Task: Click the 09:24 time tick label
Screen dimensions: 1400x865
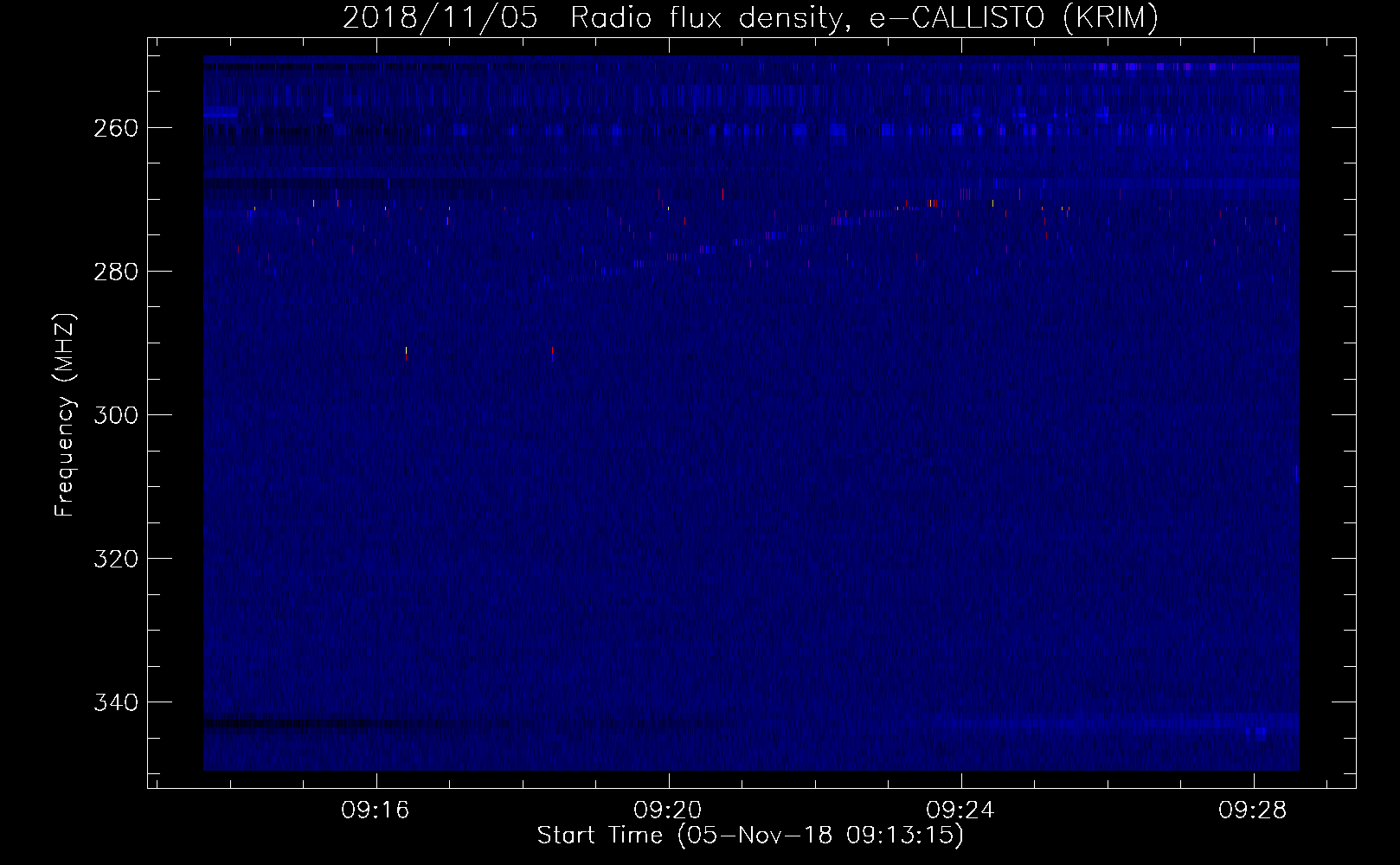Action: [x=960, y=811]
